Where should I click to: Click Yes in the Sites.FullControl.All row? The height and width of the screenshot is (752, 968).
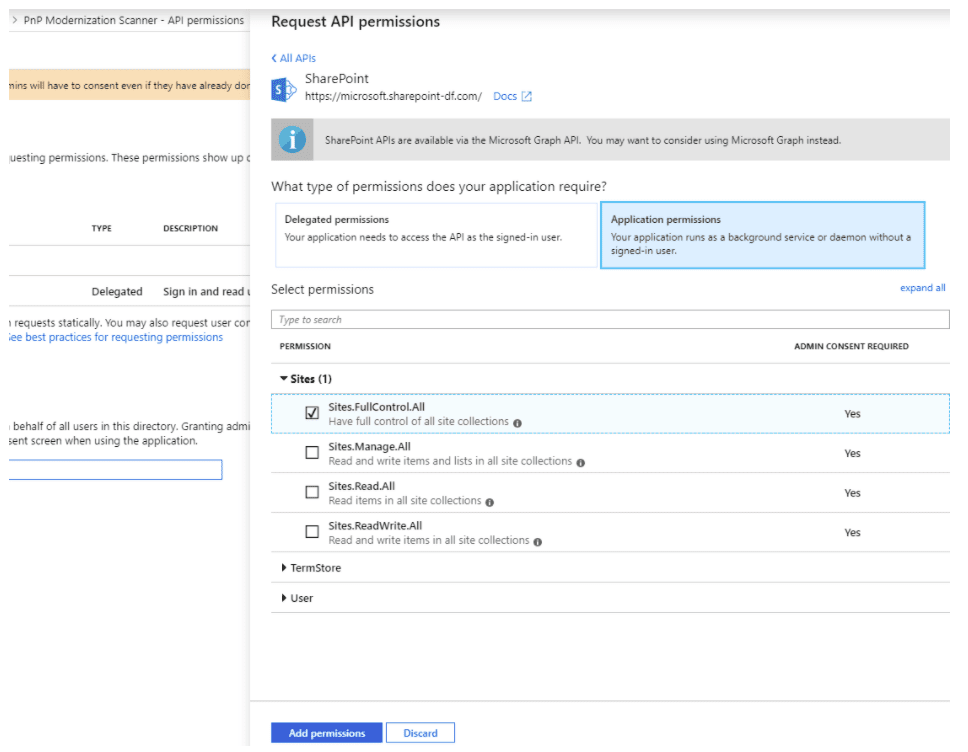(x=853, y=414)
